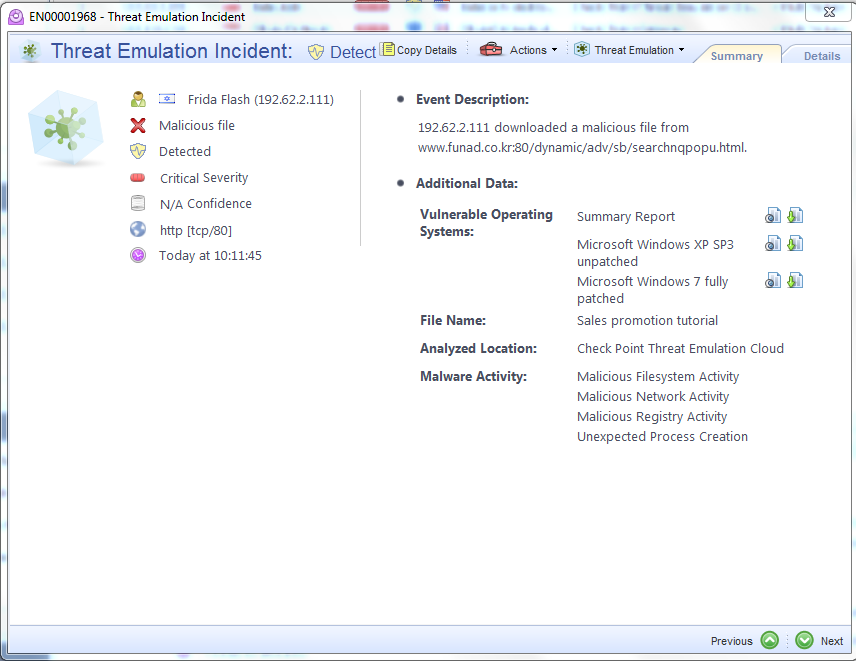Click 'Microsoft Windows 7 fully patched' text
The width and height of the screenshot is (856, 661).
pos(652,290)
